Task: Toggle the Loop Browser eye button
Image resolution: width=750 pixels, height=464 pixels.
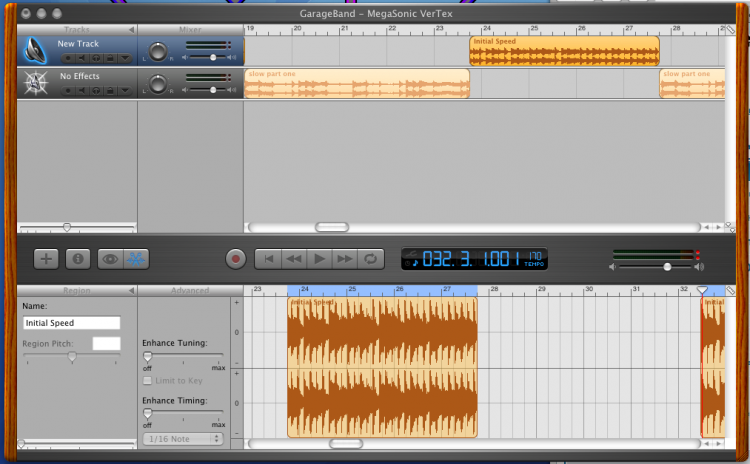Action: pos(110,259)
